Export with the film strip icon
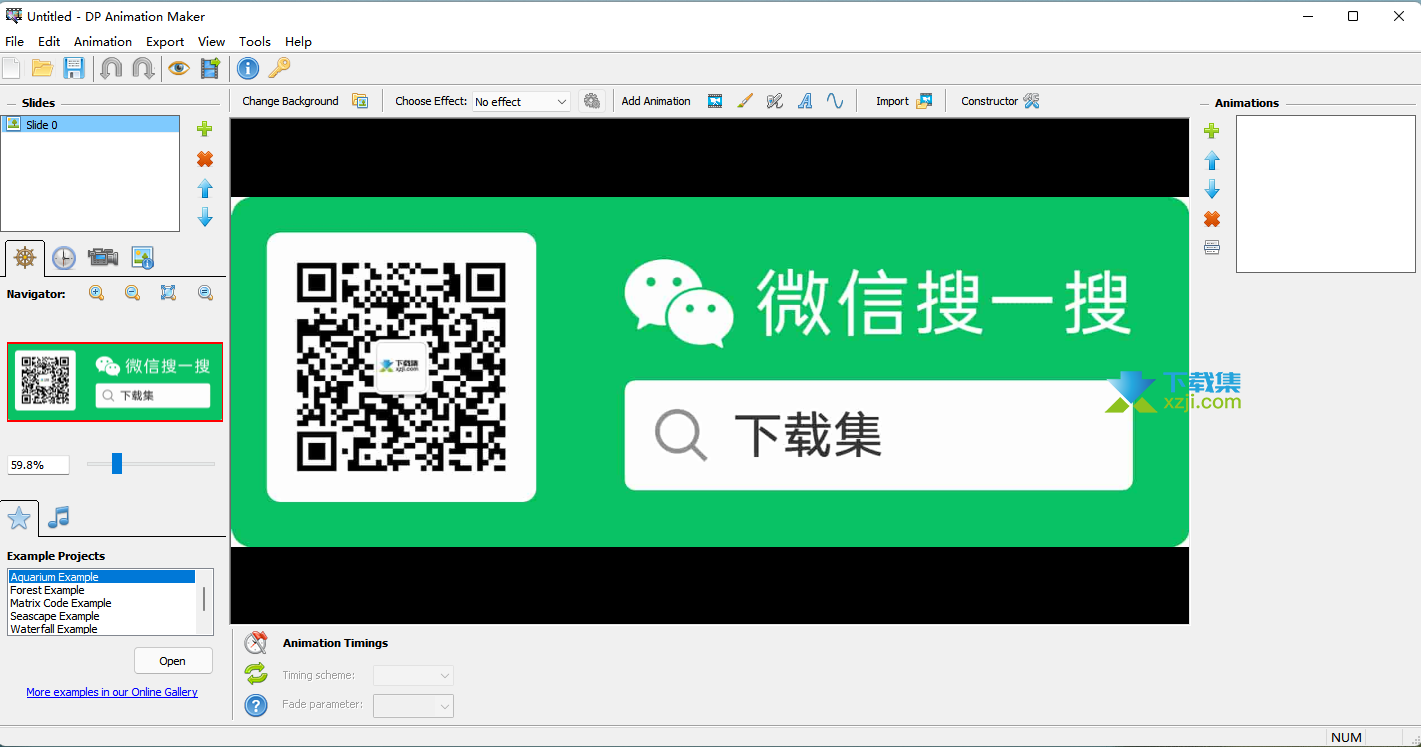1421x747 pixels. [x=210, y=68]
